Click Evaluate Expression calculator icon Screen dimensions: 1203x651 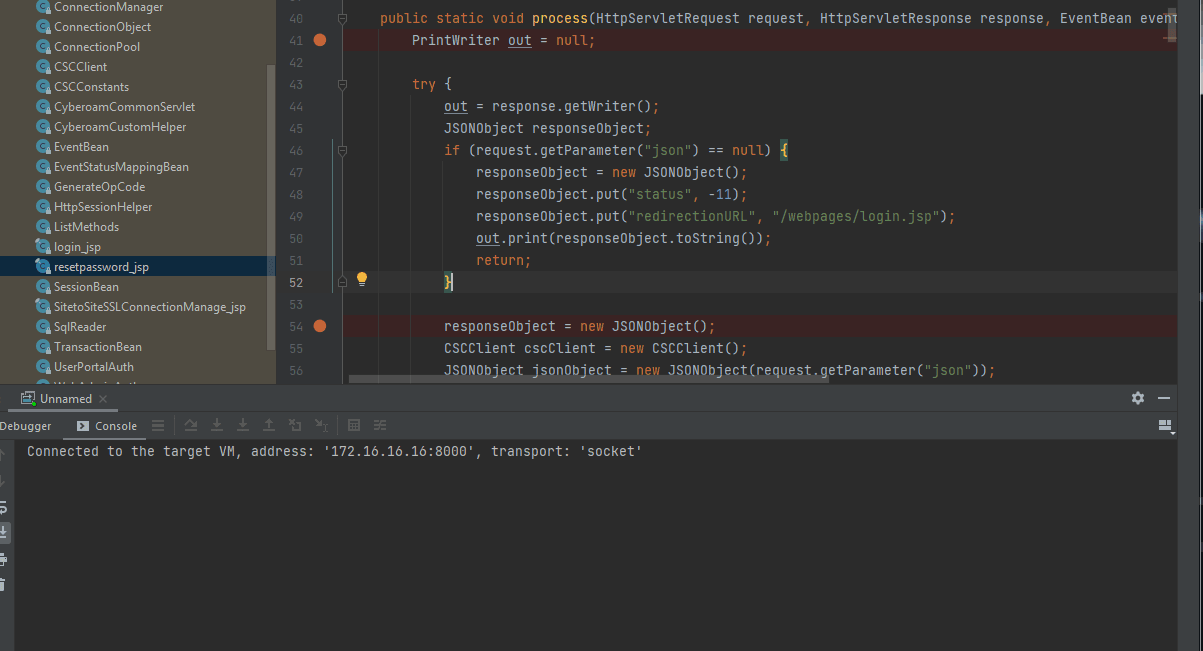354,425
